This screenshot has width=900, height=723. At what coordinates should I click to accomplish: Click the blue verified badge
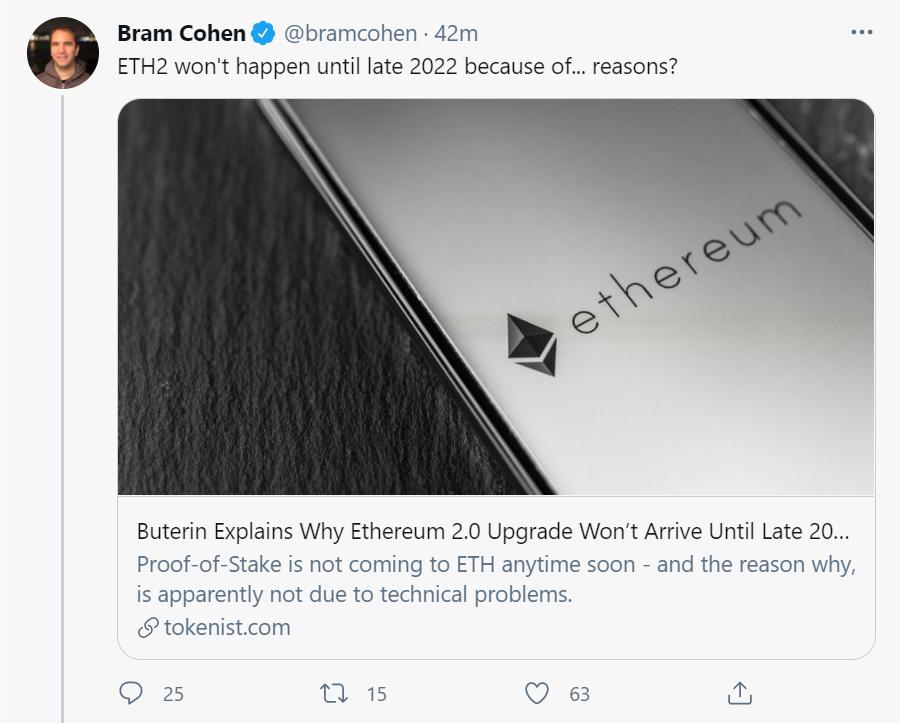(x=263, y=33)
